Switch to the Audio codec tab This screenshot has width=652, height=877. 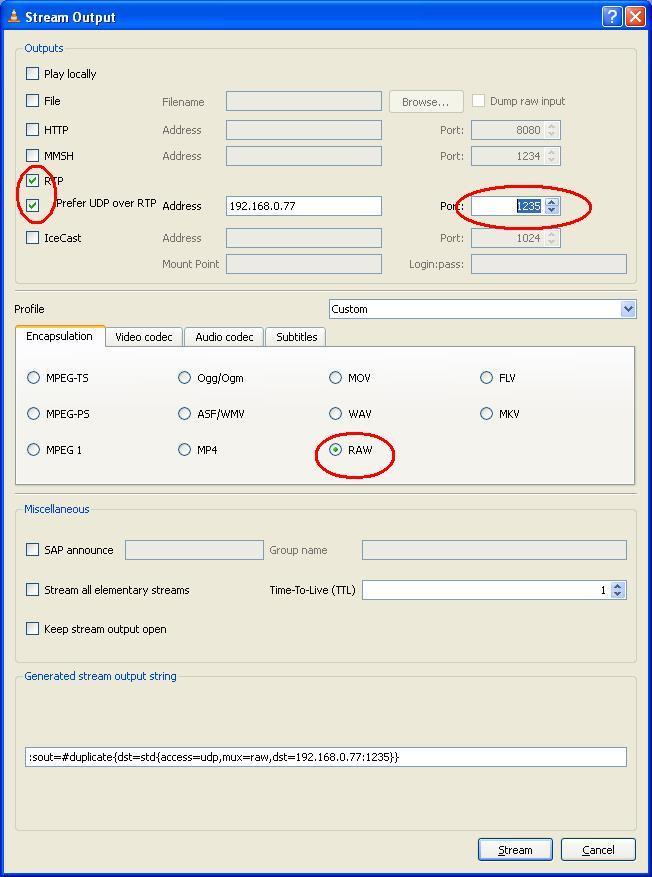click(x=224, y=337)
